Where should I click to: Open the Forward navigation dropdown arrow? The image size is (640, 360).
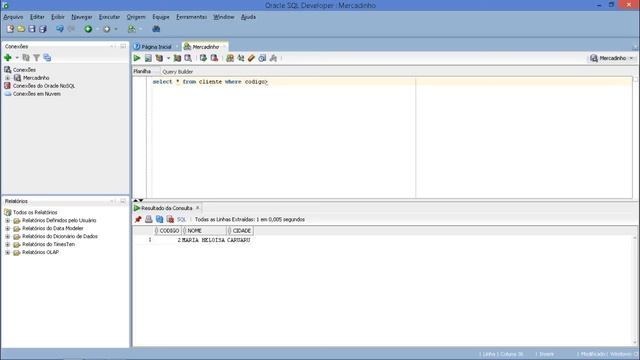[x=116, y=29]
